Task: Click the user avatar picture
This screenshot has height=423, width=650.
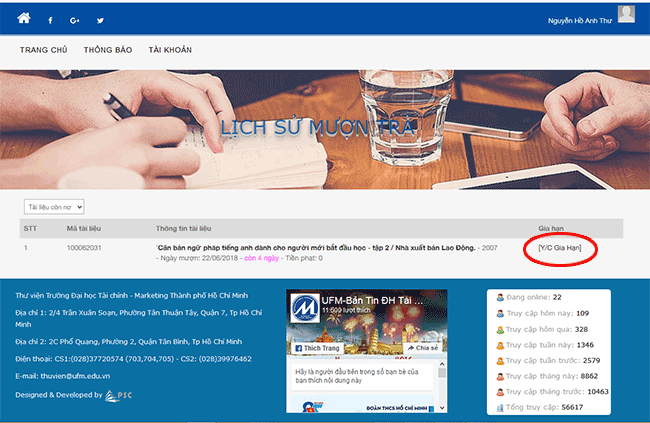Action: pyautogui.click(x=627, y=14)
